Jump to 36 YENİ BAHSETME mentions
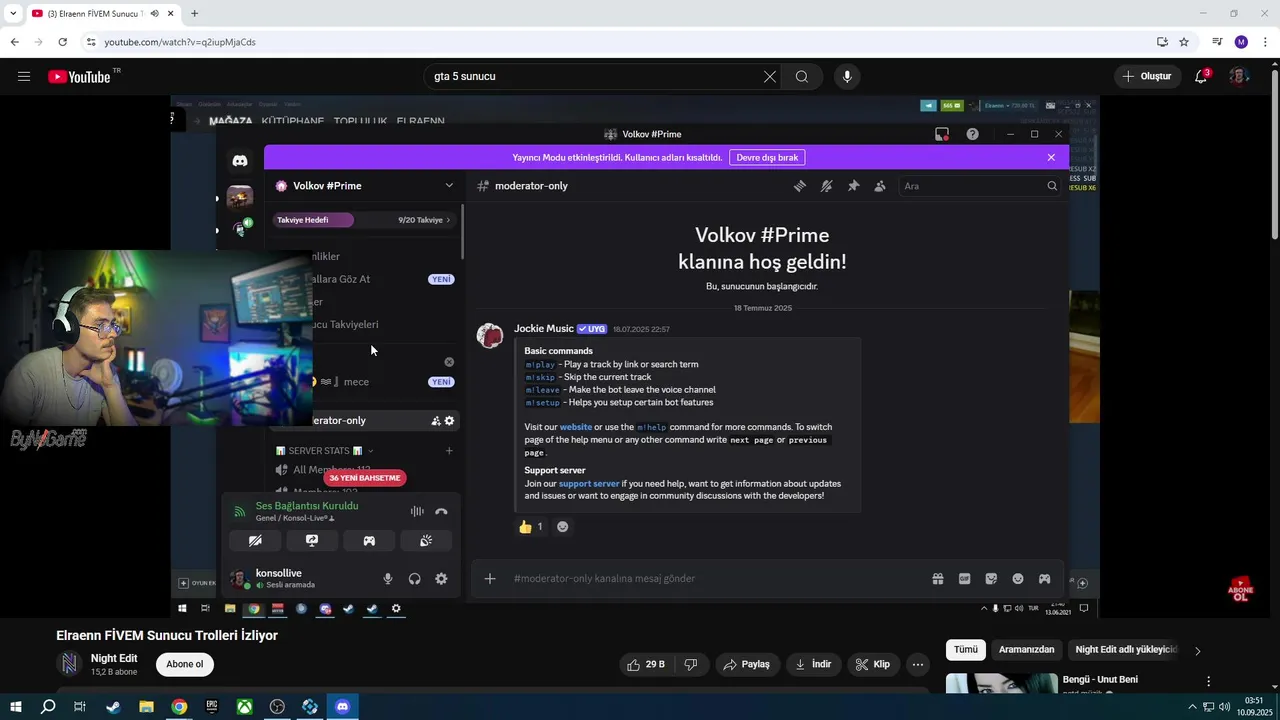The image size is (1280, 720). pyautogui.click(x=365, y=478)
